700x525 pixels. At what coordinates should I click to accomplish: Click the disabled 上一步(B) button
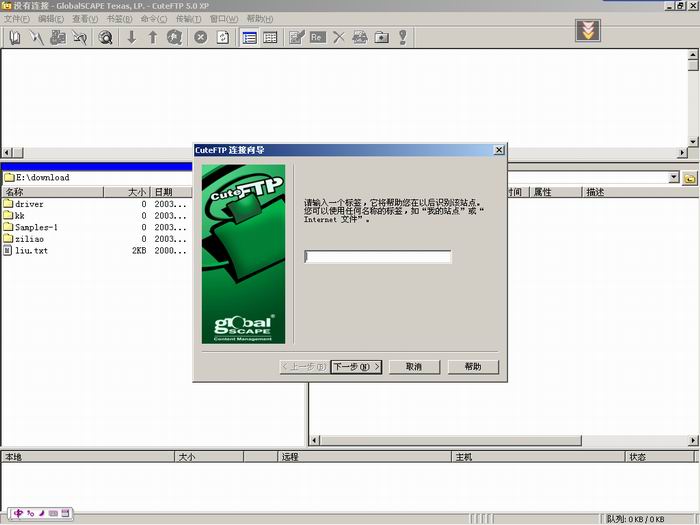304,367
